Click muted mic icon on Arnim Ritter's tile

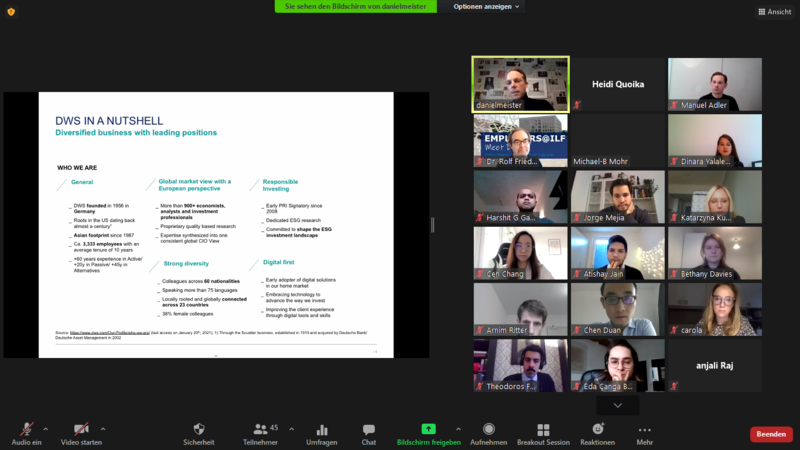(480, 330)
